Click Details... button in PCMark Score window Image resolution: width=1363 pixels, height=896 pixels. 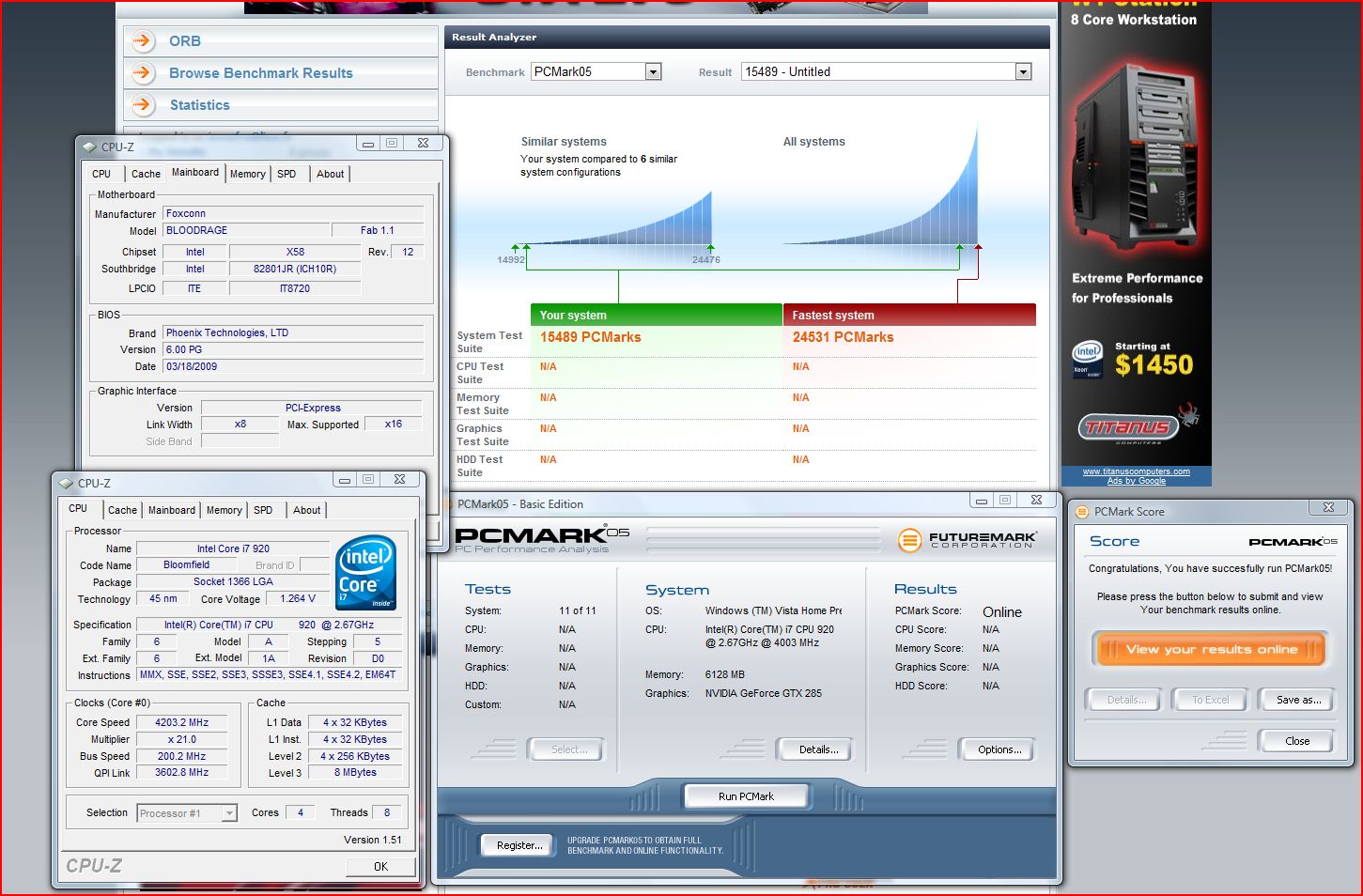click(x=1125, y=700)
